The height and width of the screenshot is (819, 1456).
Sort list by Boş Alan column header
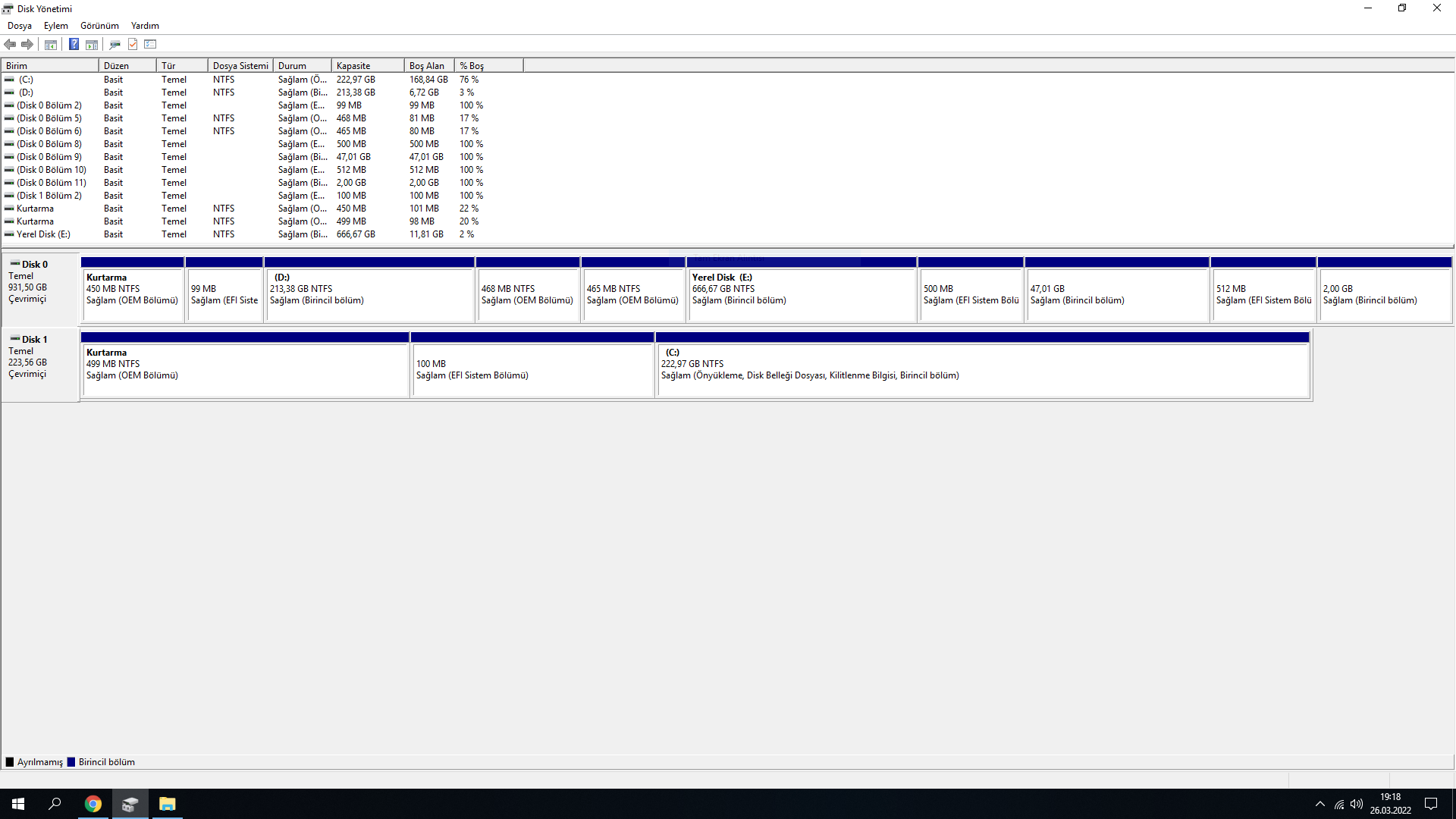[x=428, y=66]
